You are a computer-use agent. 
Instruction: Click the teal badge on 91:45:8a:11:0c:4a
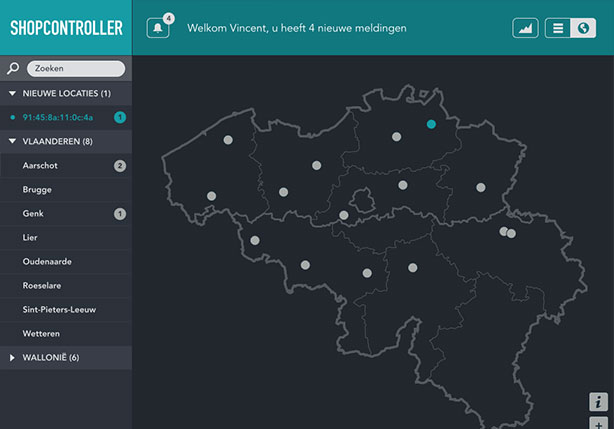(120, 117)
